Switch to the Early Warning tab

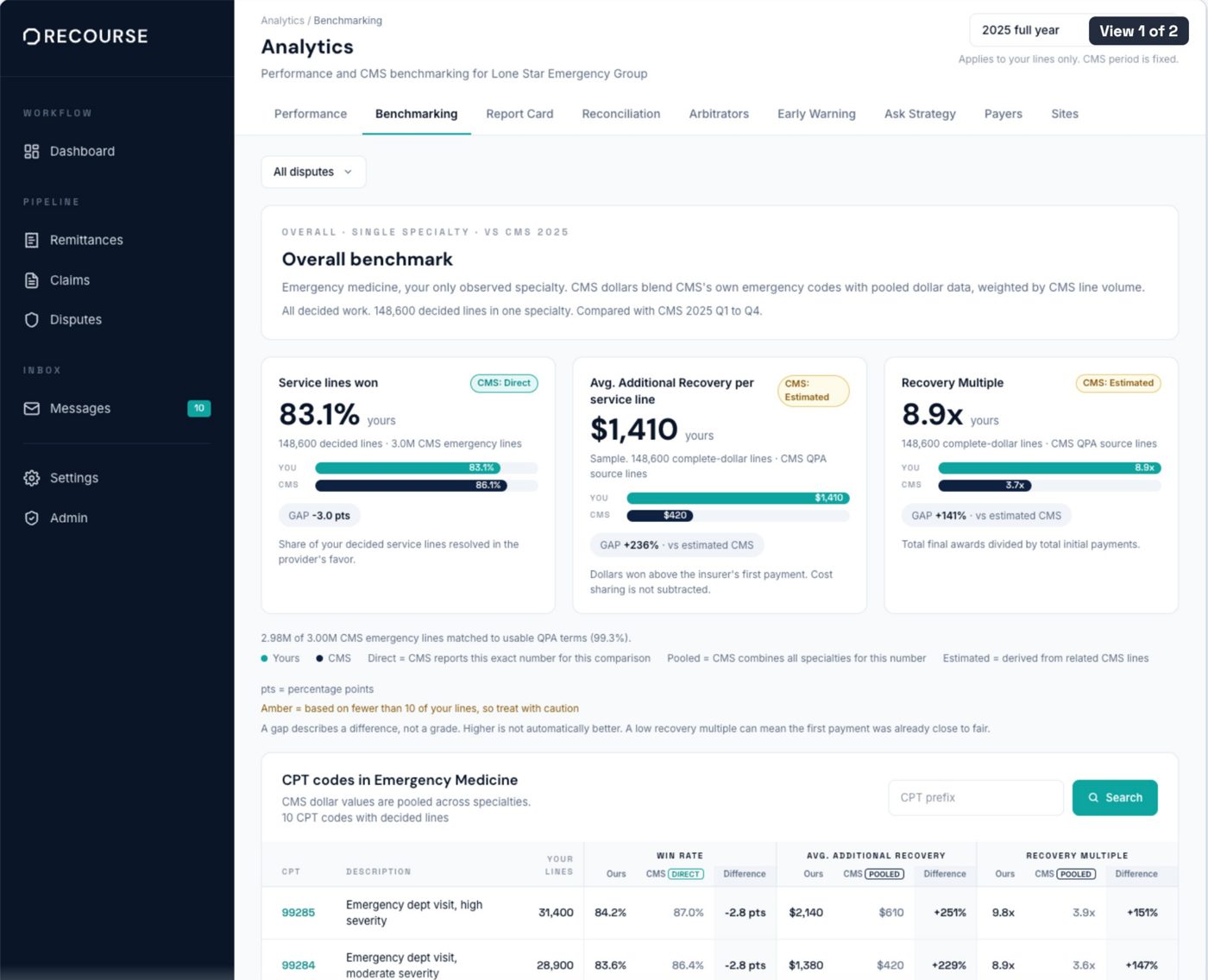[x=816, y=114]
